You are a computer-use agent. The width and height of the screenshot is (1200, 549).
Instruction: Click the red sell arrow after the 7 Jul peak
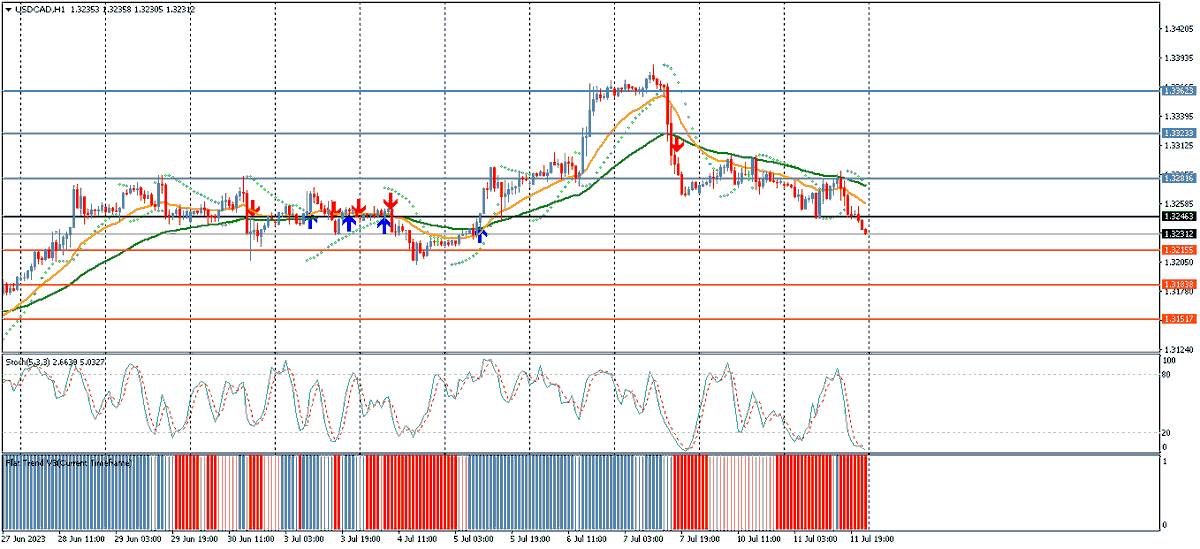point(677,144)
